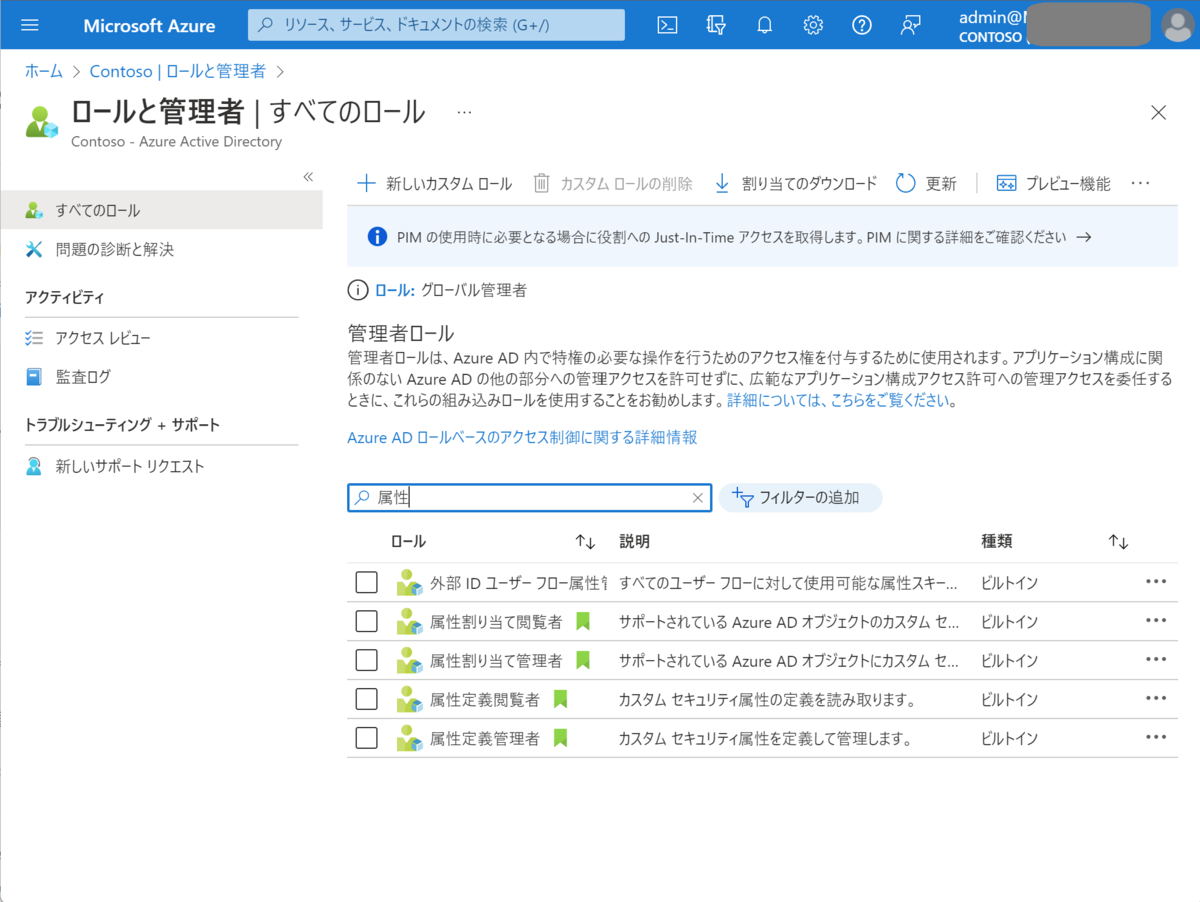Image resolution: width=1200 pixels, height=902 pixels.
Task: Click the ロールと管理者 page header icon
Action: pyautogui.click(x=42, y=121)
